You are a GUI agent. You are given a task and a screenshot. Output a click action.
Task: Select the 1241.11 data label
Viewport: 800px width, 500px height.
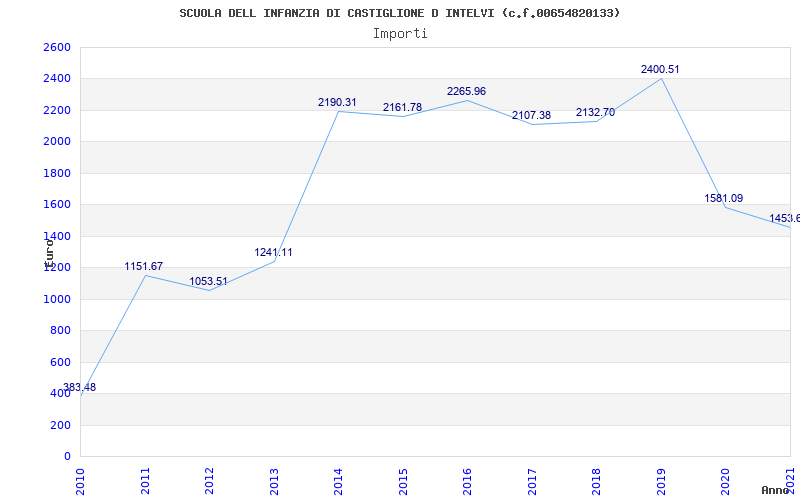click(273, 253)
